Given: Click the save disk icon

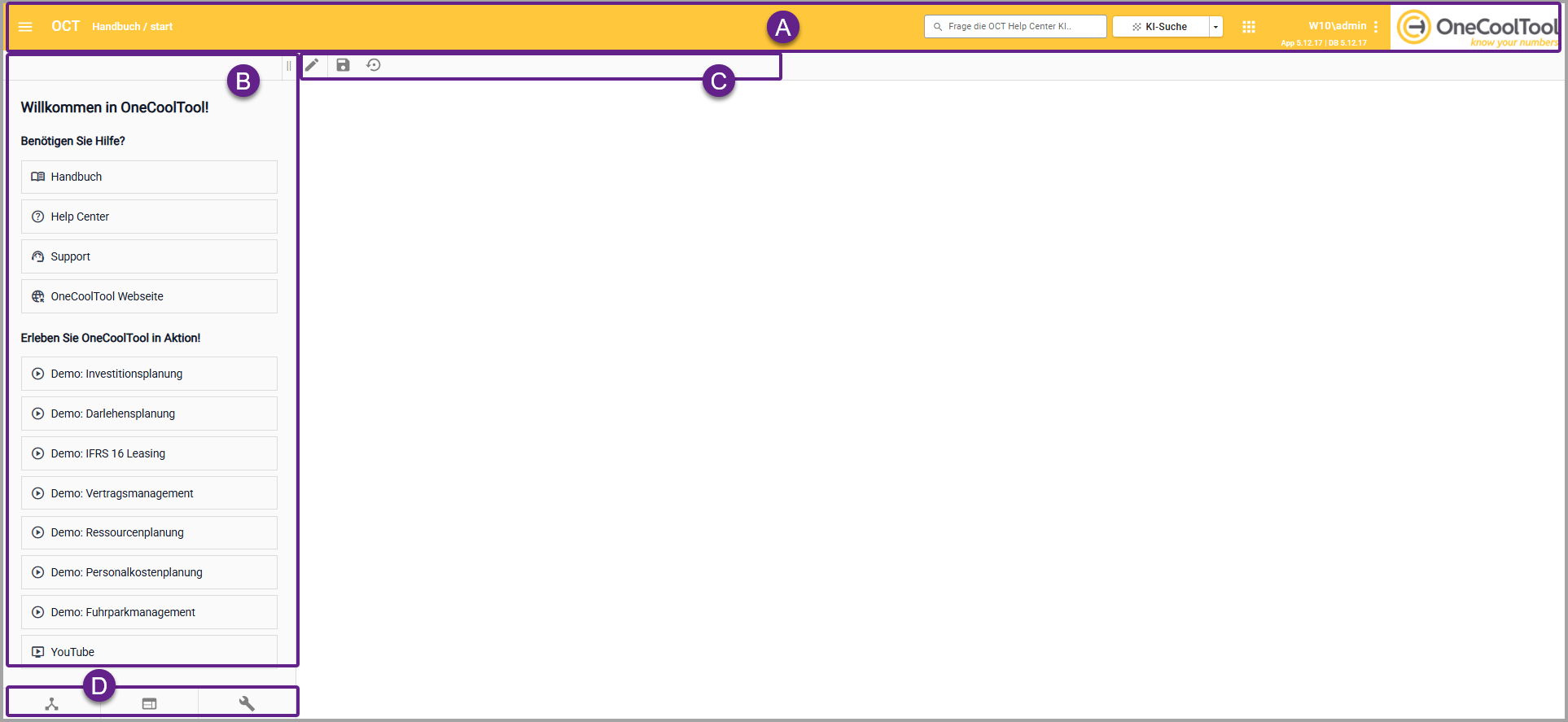Looking at the screenshot, I should pyautogui.click(x=343, y=65).
